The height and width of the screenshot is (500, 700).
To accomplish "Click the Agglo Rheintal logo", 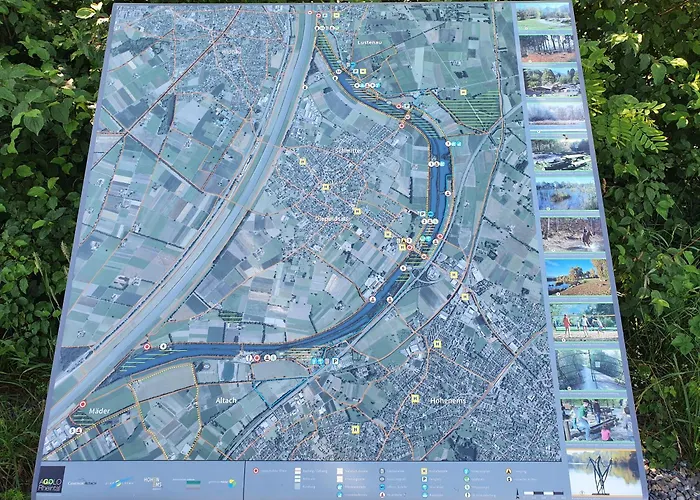I will coord(52,479).
